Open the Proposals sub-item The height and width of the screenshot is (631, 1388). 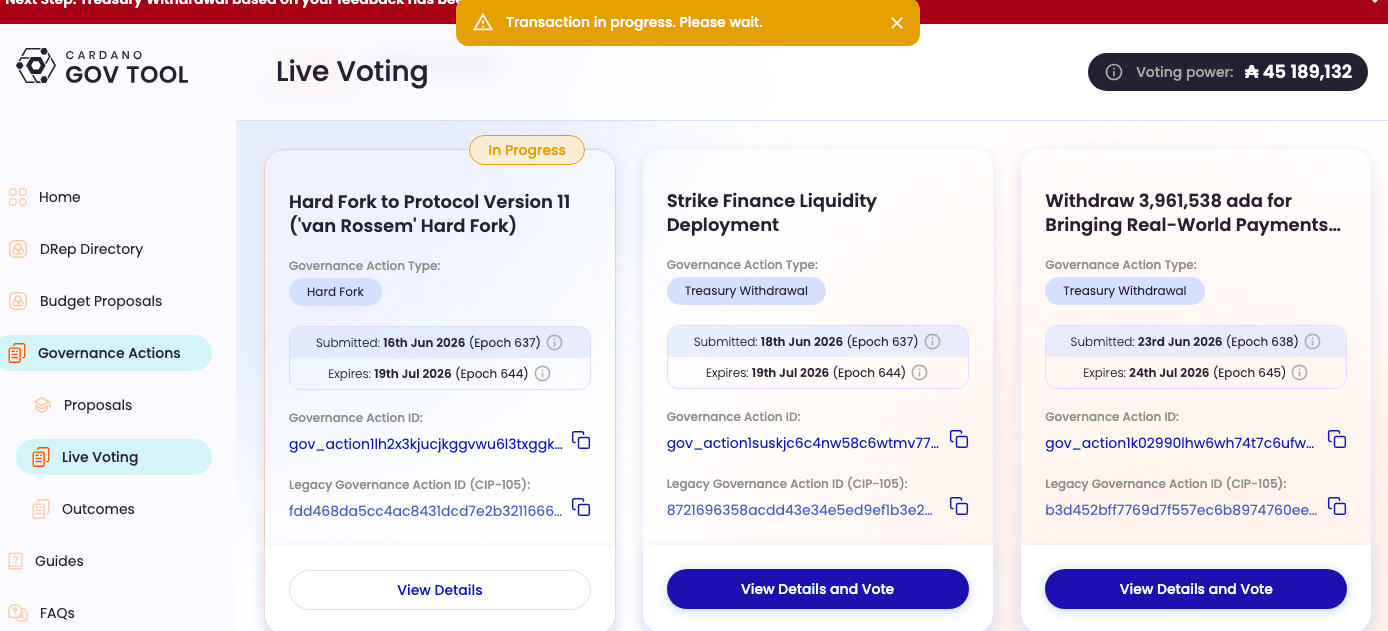click(98, 405)
